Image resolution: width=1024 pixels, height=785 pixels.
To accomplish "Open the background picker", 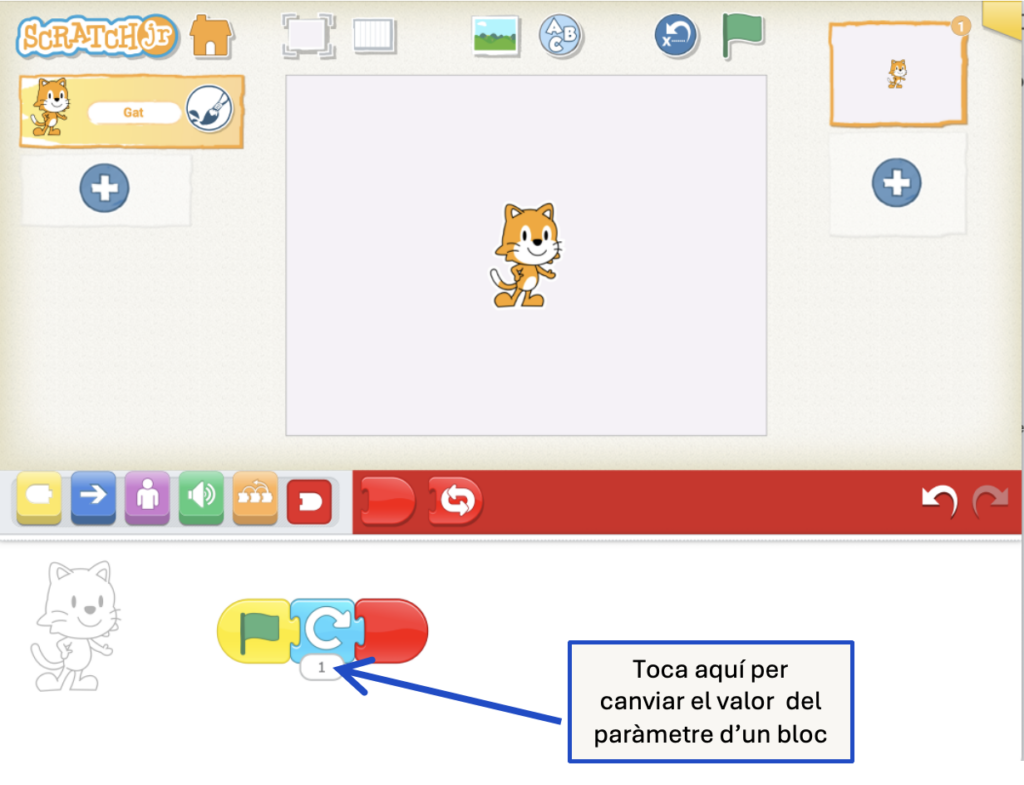I will [x=495, y=36].
